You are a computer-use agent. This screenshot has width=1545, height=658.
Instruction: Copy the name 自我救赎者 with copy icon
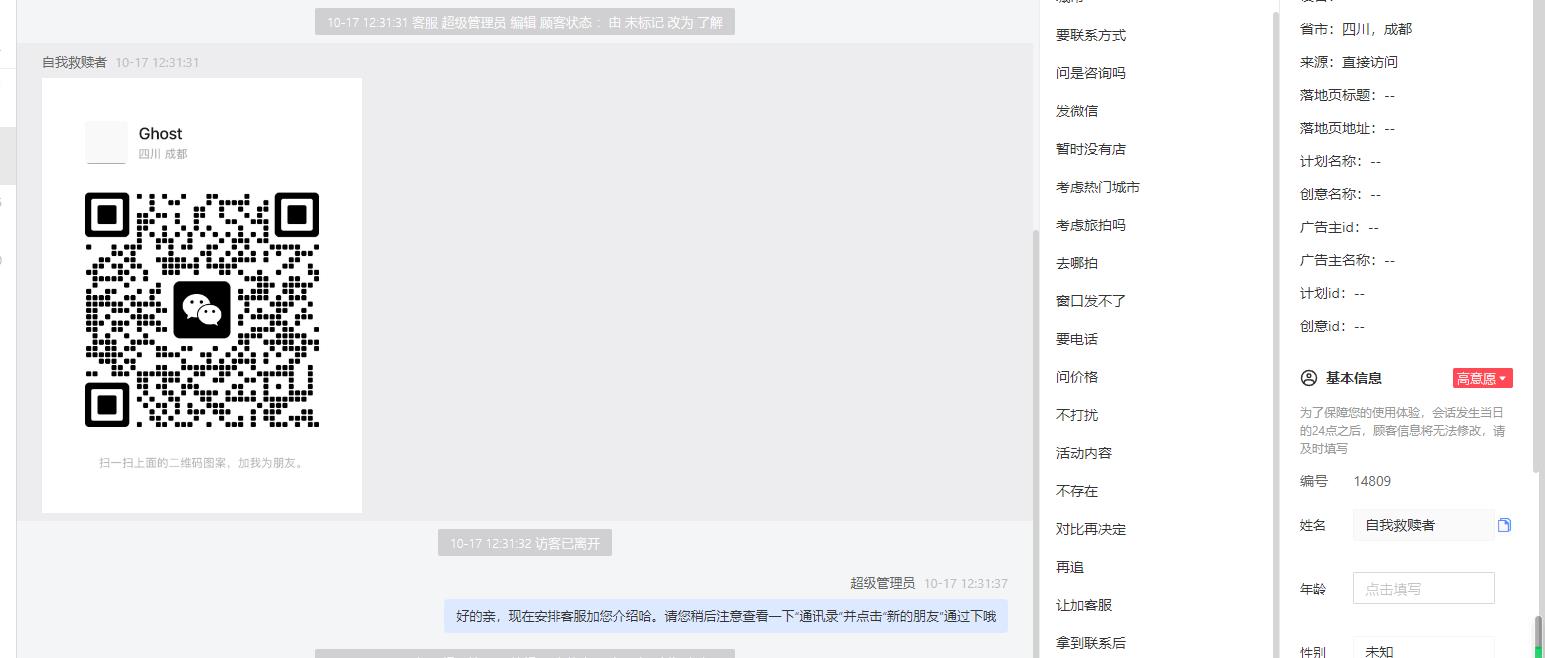coord(1504,525)
